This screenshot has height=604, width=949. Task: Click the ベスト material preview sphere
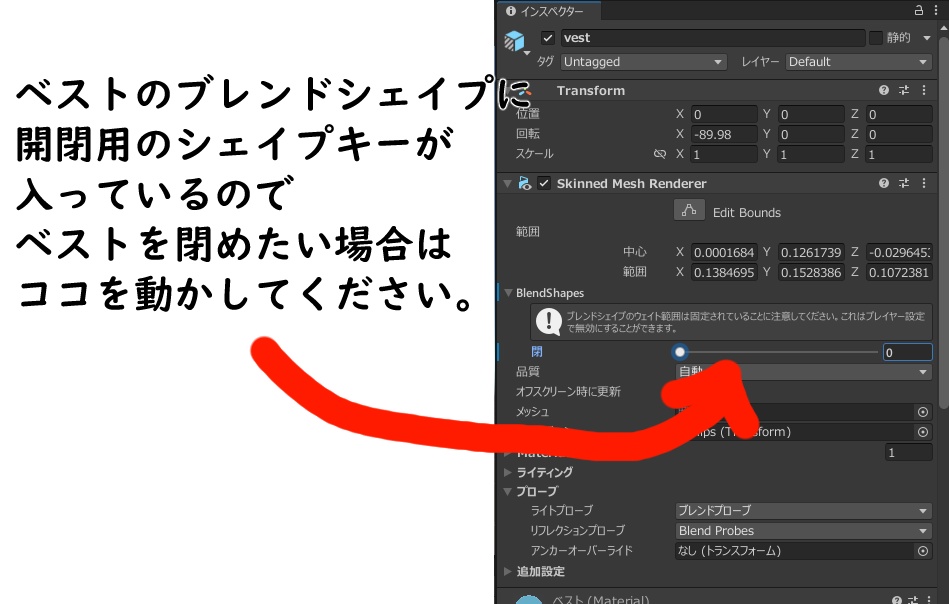pos(529,599)
